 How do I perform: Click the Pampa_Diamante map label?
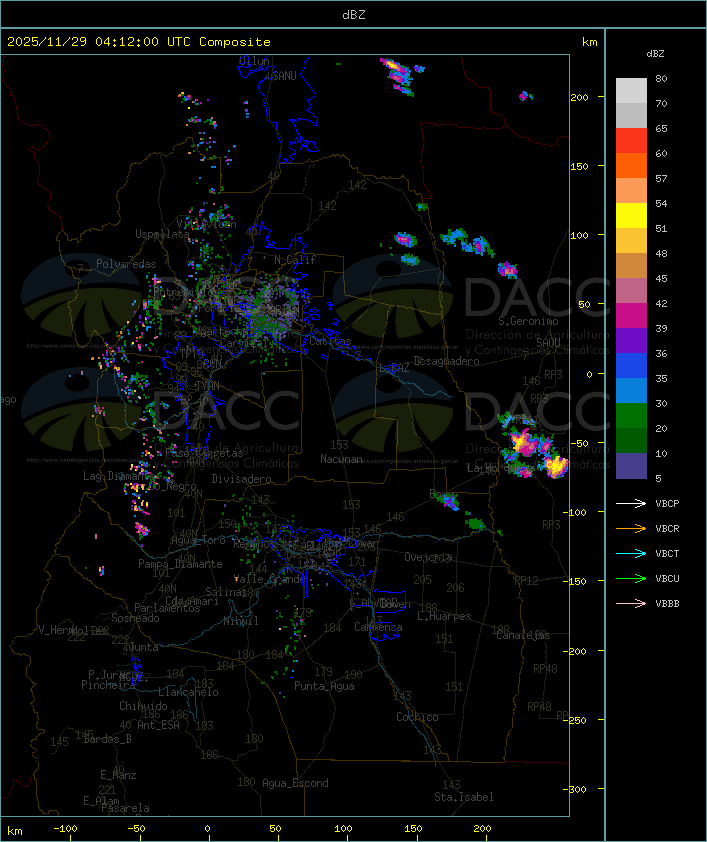180,564
